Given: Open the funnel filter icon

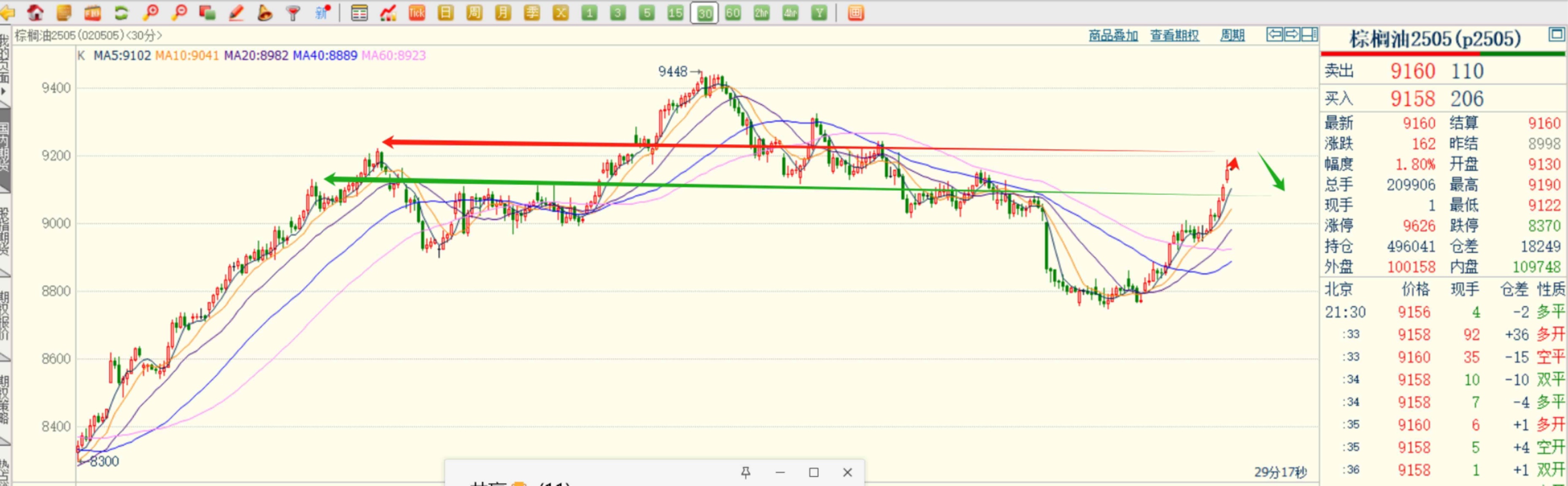Looking at the screenshot, I should [293, 12].
